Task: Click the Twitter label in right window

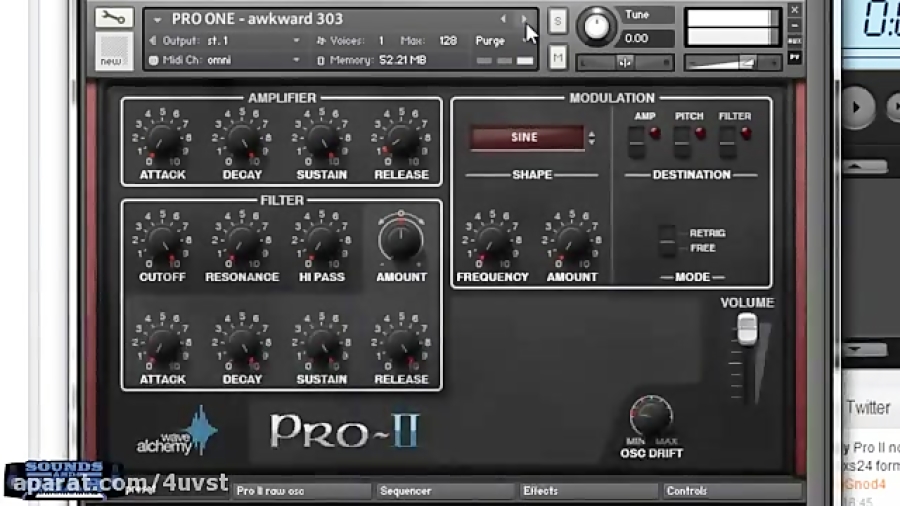Action: 868,407
